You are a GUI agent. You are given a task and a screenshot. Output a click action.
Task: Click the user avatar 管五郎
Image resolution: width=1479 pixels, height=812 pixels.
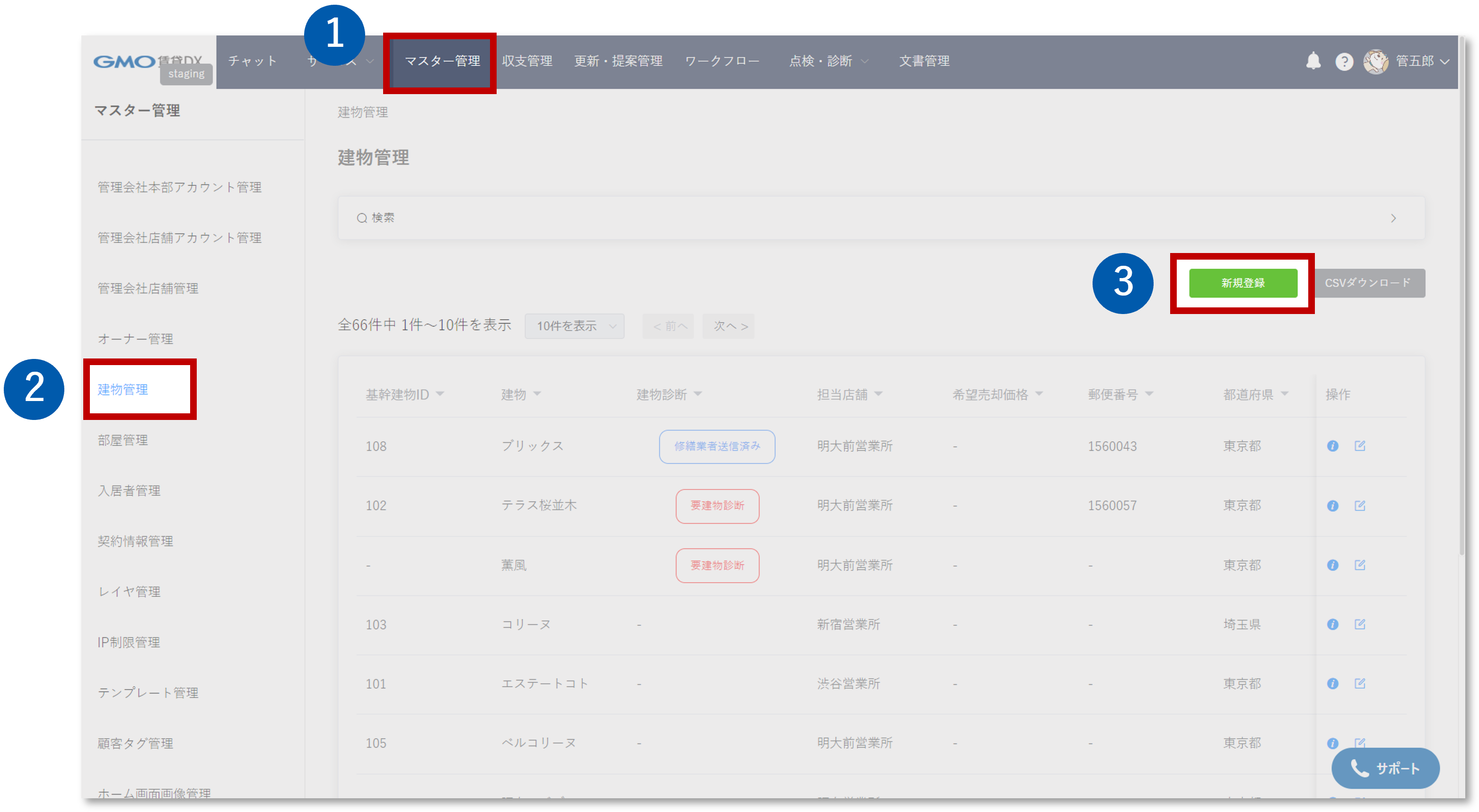[x=1375, y=61]
